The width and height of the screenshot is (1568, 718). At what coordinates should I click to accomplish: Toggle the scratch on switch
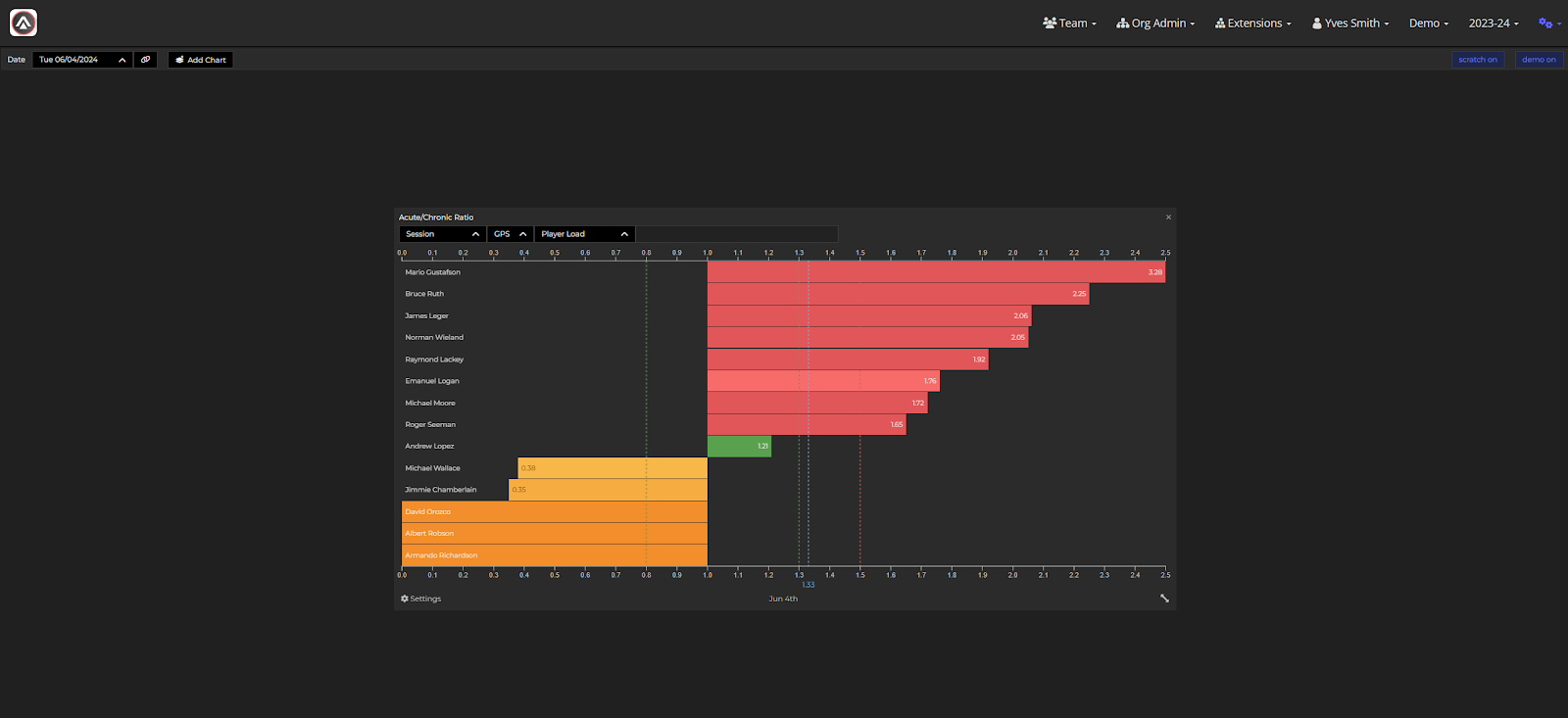(x=1478, y=60)
